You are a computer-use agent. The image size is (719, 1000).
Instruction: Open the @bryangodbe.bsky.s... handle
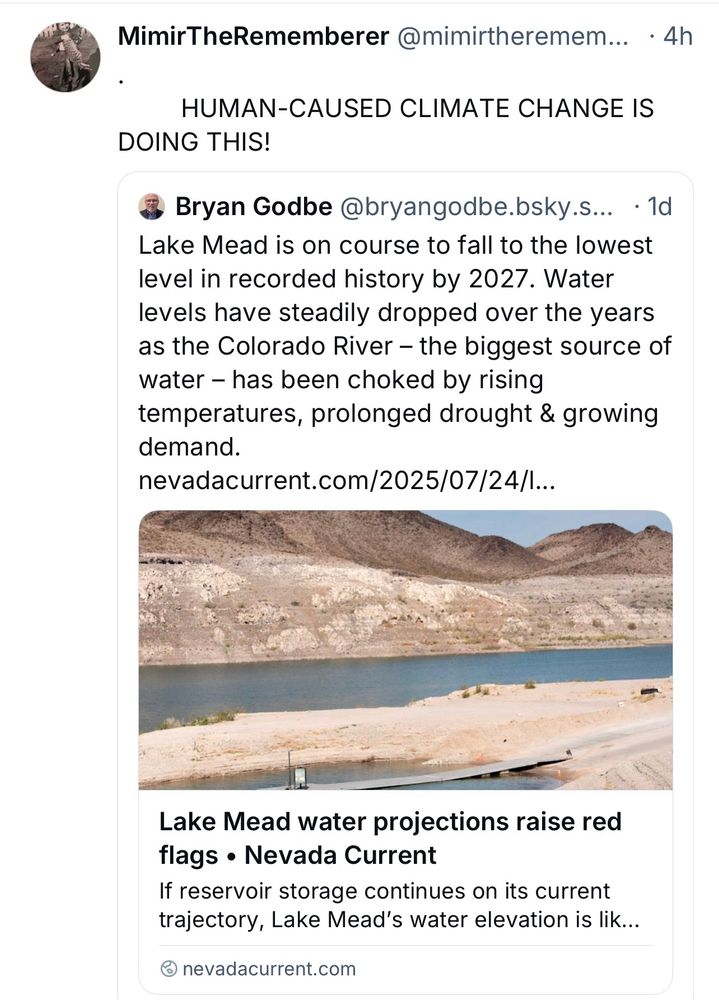pyautogui.click(x=476, y=207)
